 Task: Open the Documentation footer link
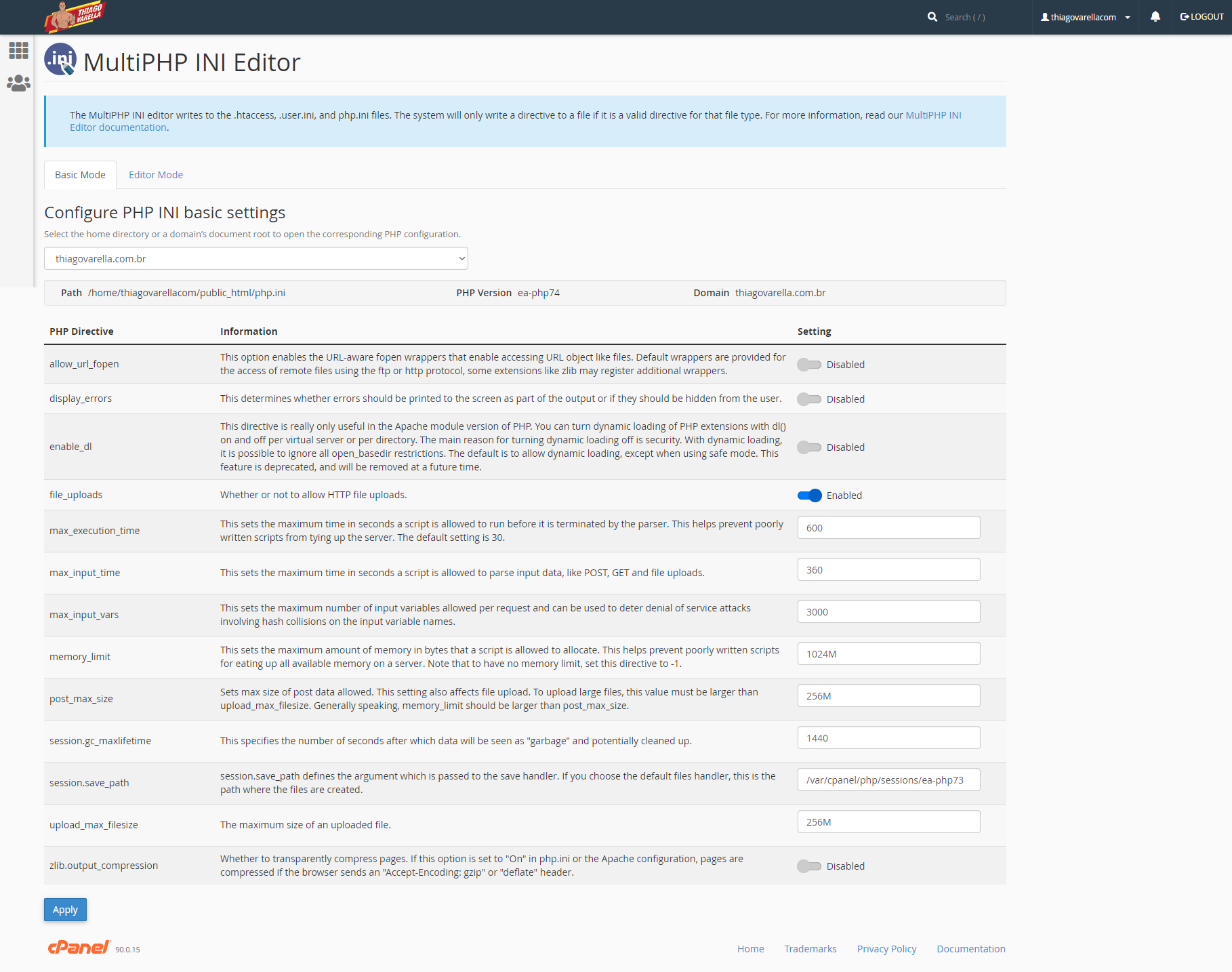(x=971, y=949)
